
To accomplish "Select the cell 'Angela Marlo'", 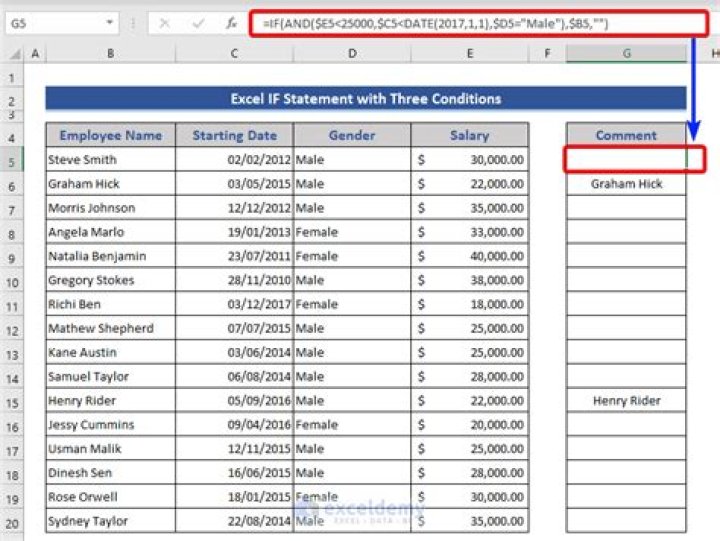I will (x=111, y=232).
